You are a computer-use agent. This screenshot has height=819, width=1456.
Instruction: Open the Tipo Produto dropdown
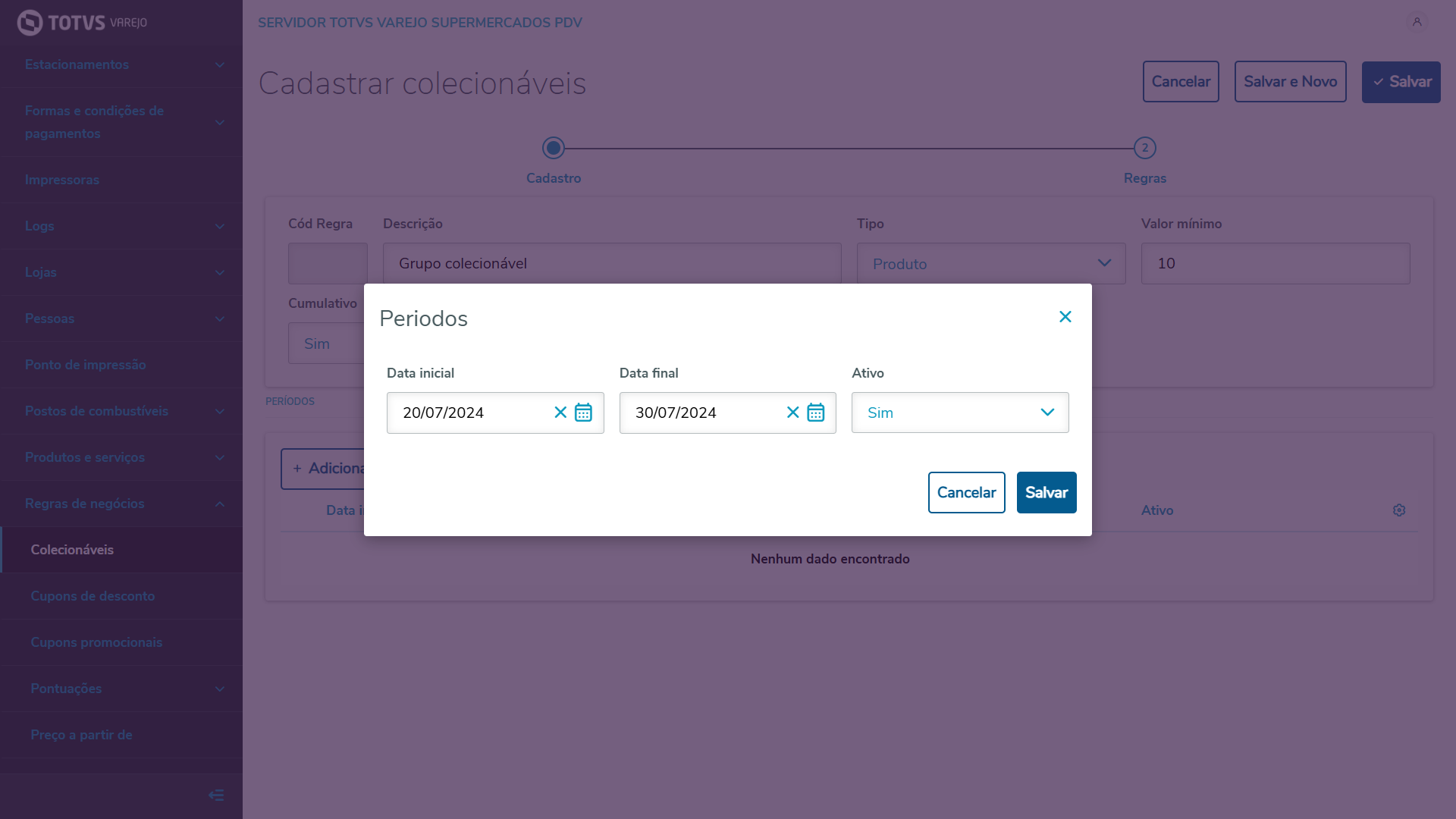point(990,264)
